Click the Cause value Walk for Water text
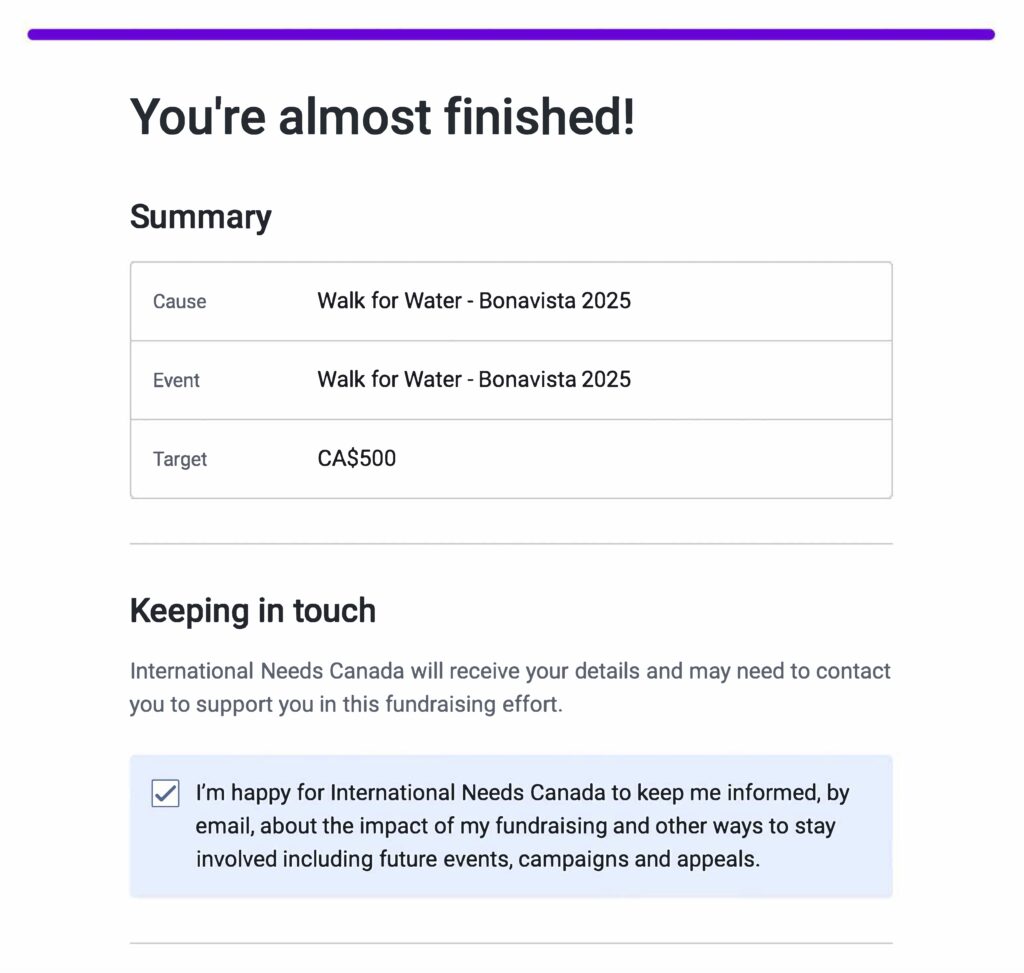This screenshot has width=1024, height=973. [473, 300]
